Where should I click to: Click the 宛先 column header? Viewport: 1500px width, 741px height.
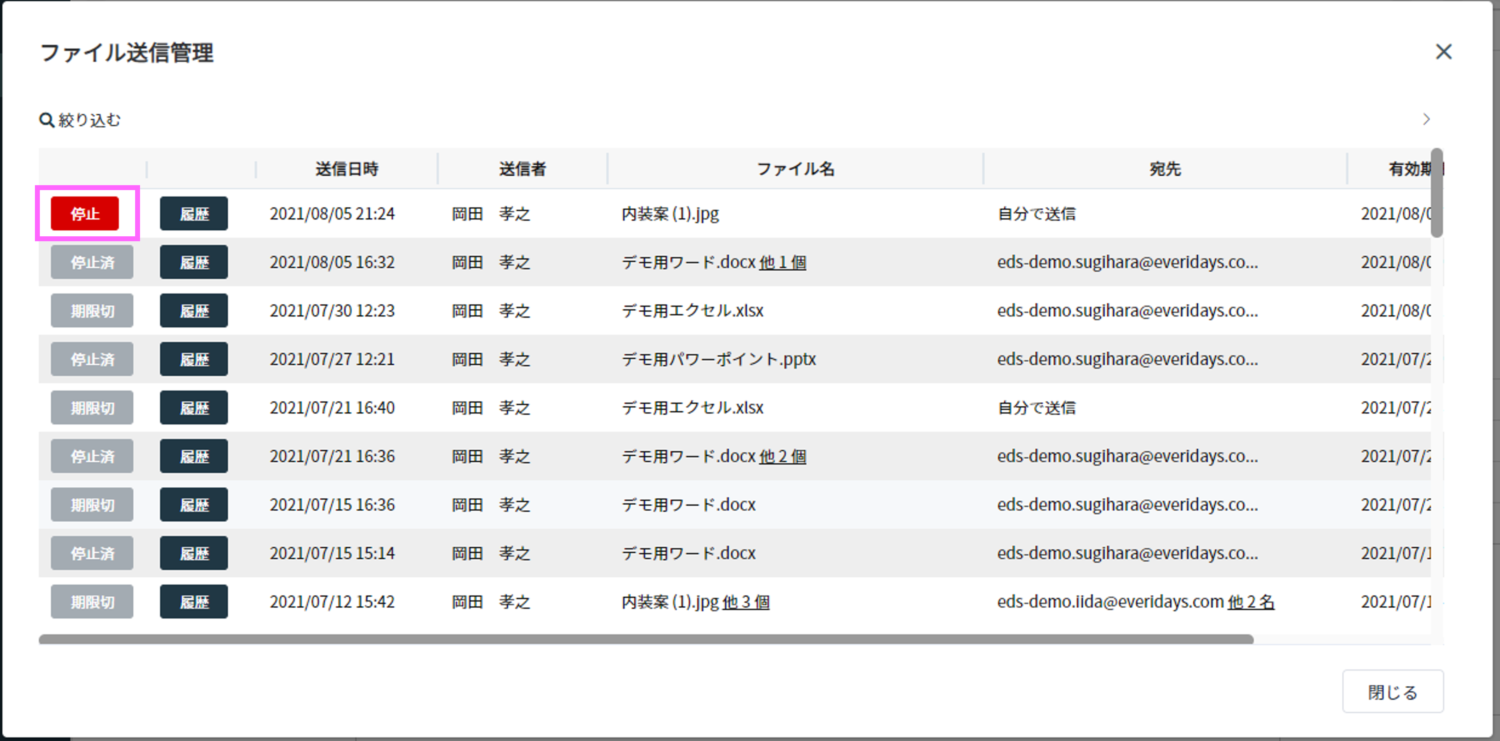1164,168
